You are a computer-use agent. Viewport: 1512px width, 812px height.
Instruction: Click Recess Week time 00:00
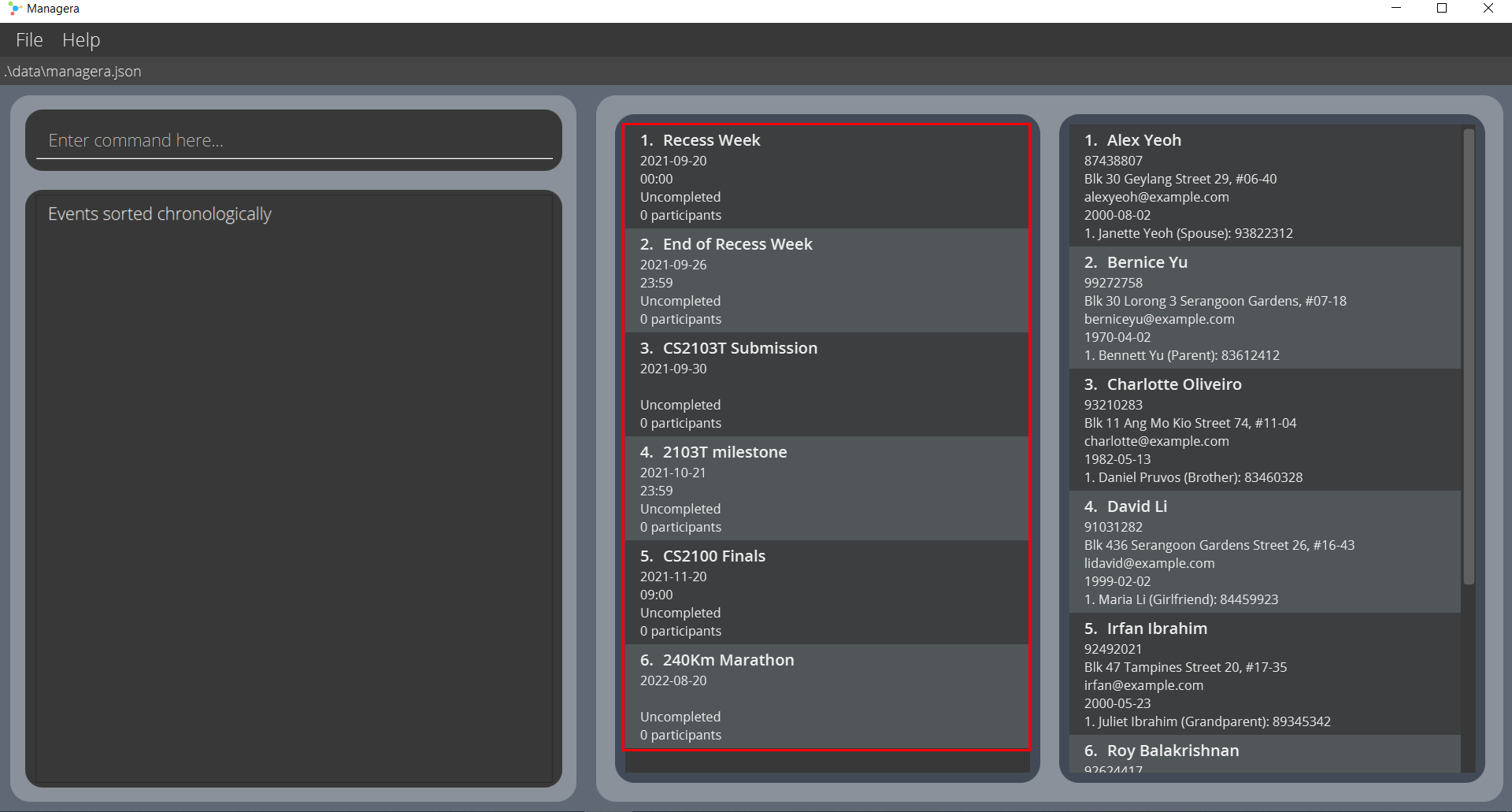click(656, 179)
